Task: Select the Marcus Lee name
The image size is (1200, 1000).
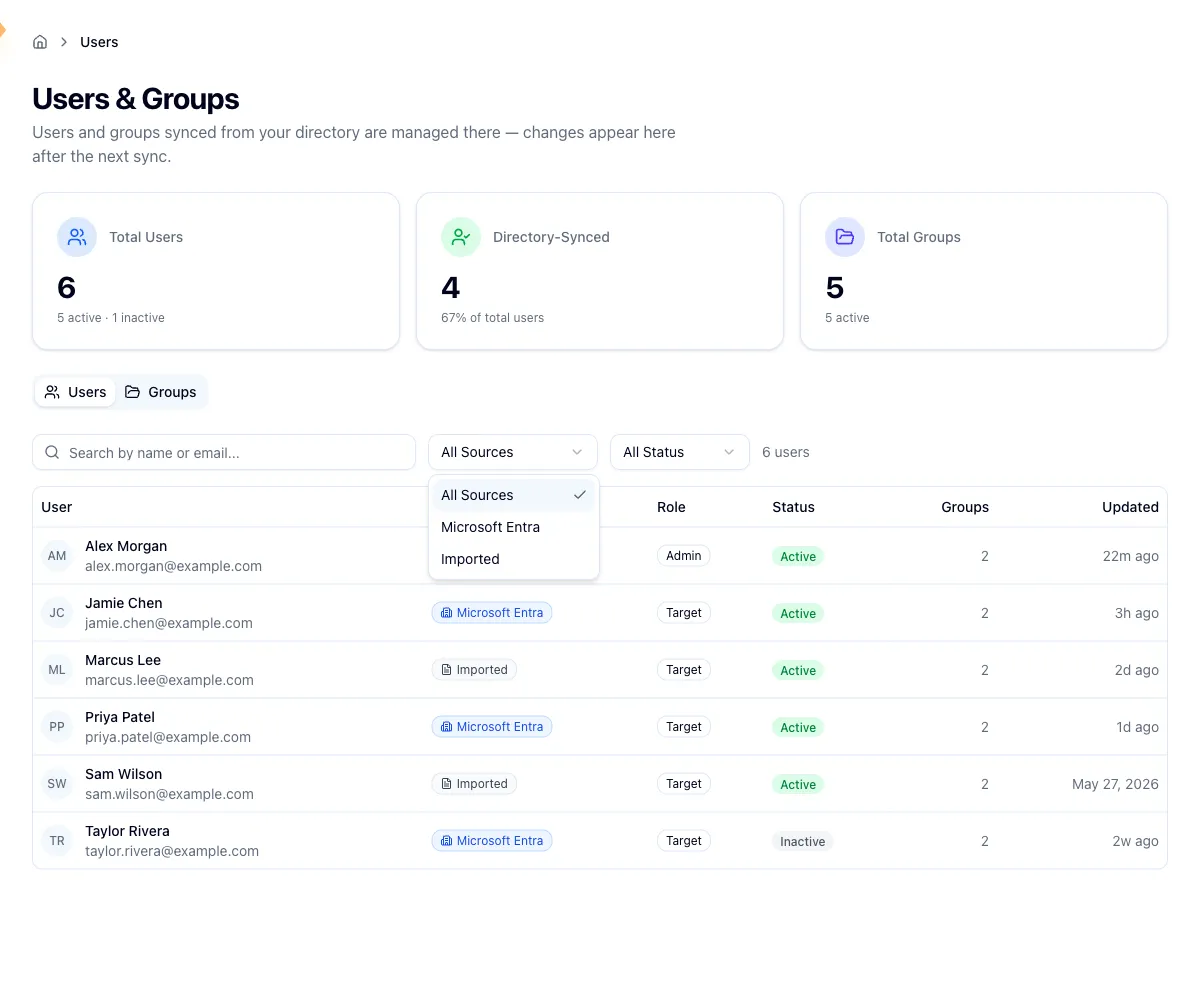Action: point(123,660)
